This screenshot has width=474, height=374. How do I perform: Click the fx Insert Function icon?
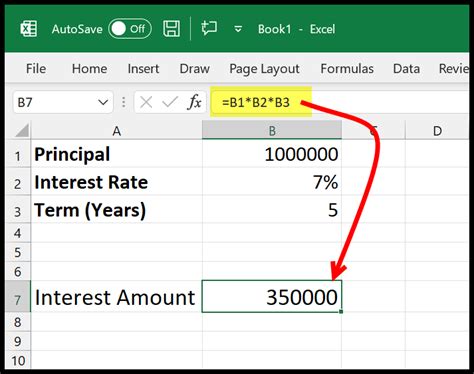195,102
